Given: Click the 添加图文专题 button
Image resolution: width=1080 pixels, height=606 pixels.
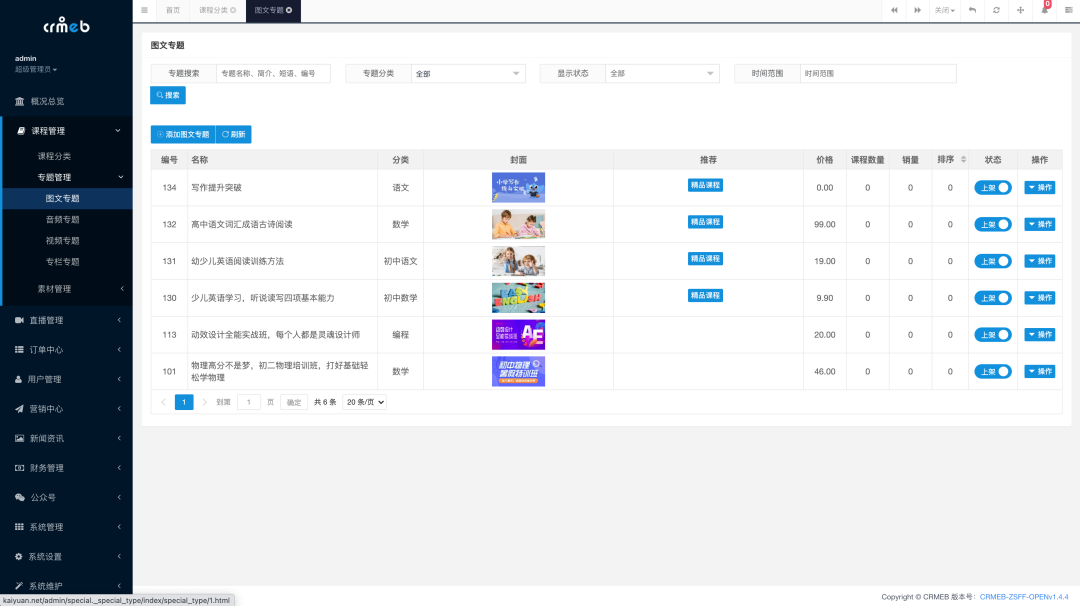Looking at the screenshot, I should [182, 134].
